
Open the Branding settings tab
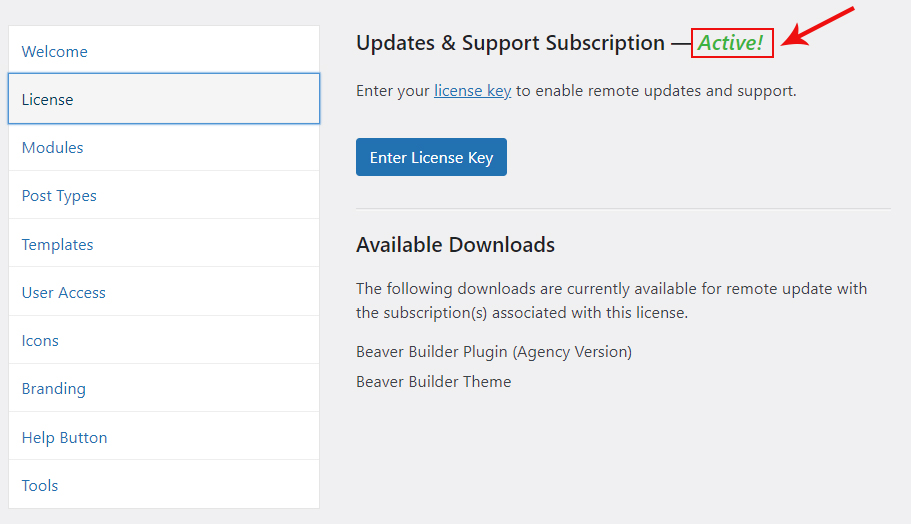pos(54,389)
